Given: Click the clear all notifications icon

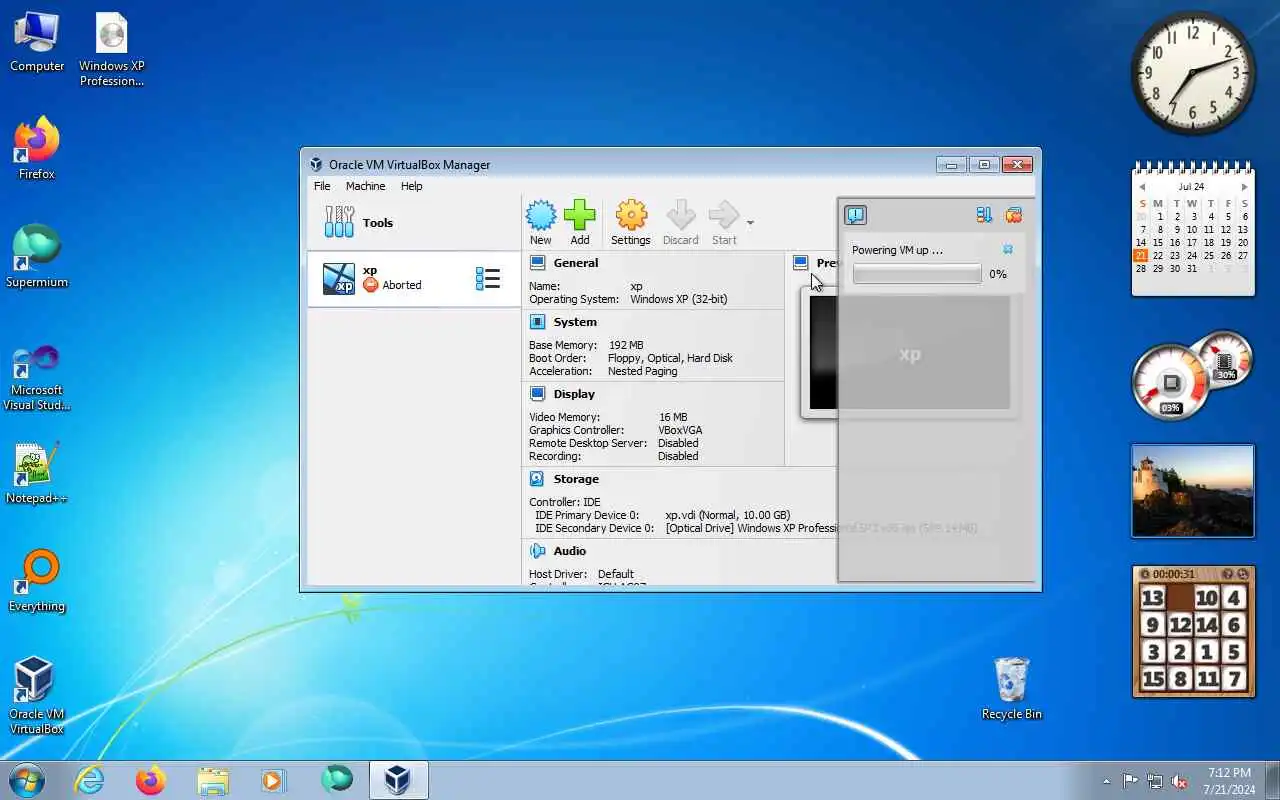Looking at the screenshot, I should pyautogui.click(x=1014, y=215).
